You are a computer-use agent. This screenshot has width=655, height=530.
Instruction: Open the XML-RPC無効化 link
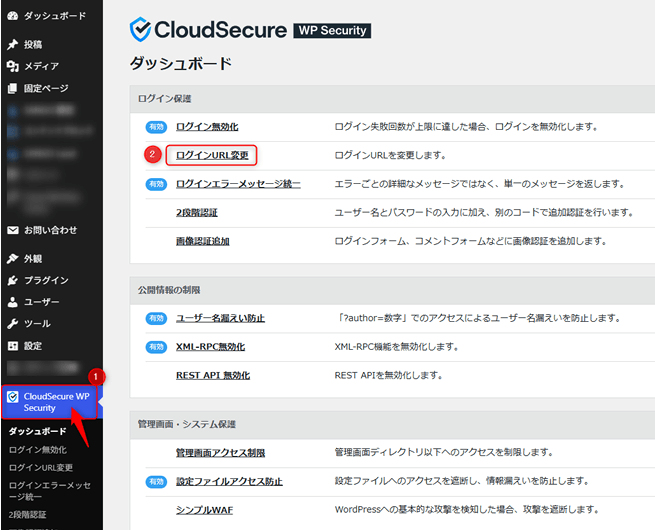(x=211, y=347)
